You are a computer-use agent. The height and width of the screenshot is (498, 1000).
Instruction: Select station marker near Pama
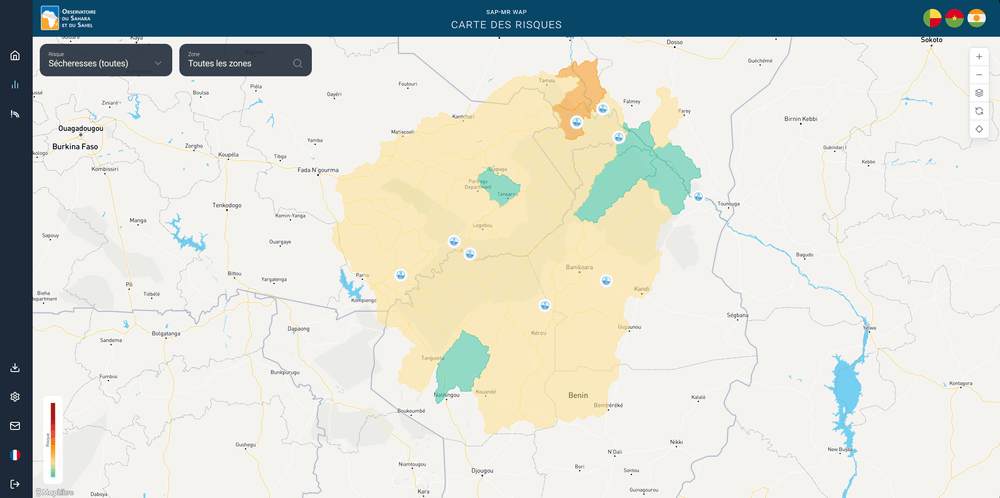point(401,275)
